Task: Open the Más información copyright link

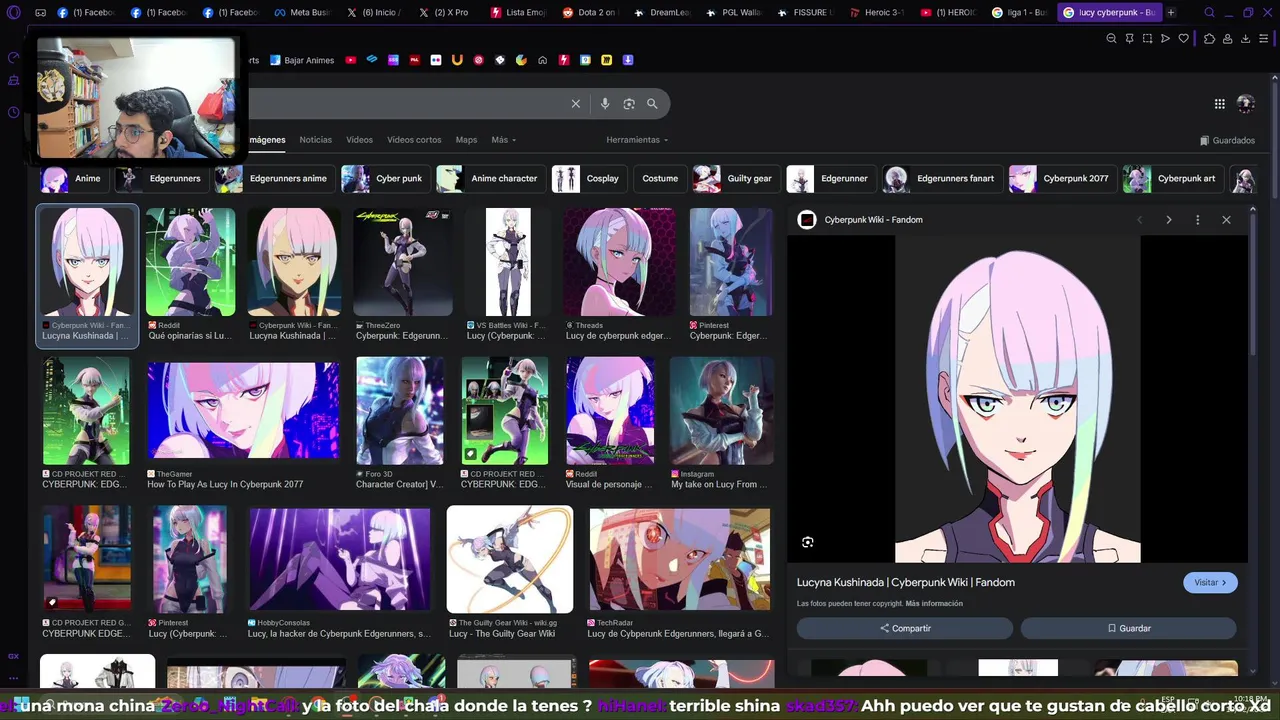Action: (934, 604)
